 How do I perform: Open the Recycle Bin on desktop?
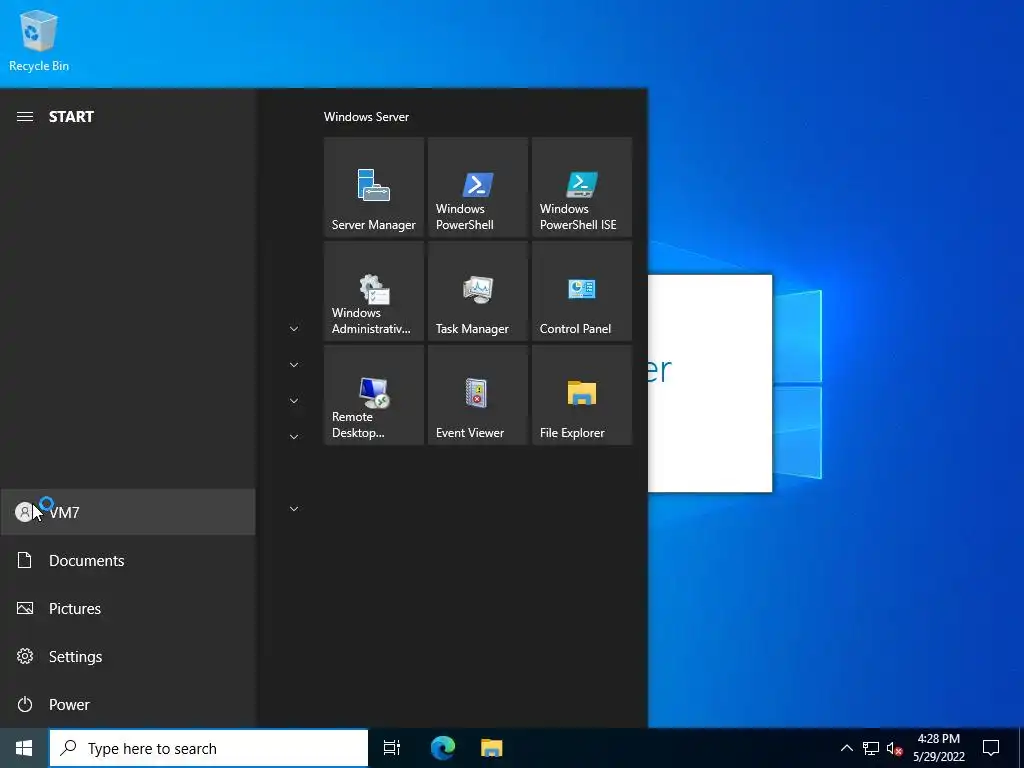coord(39,40)
